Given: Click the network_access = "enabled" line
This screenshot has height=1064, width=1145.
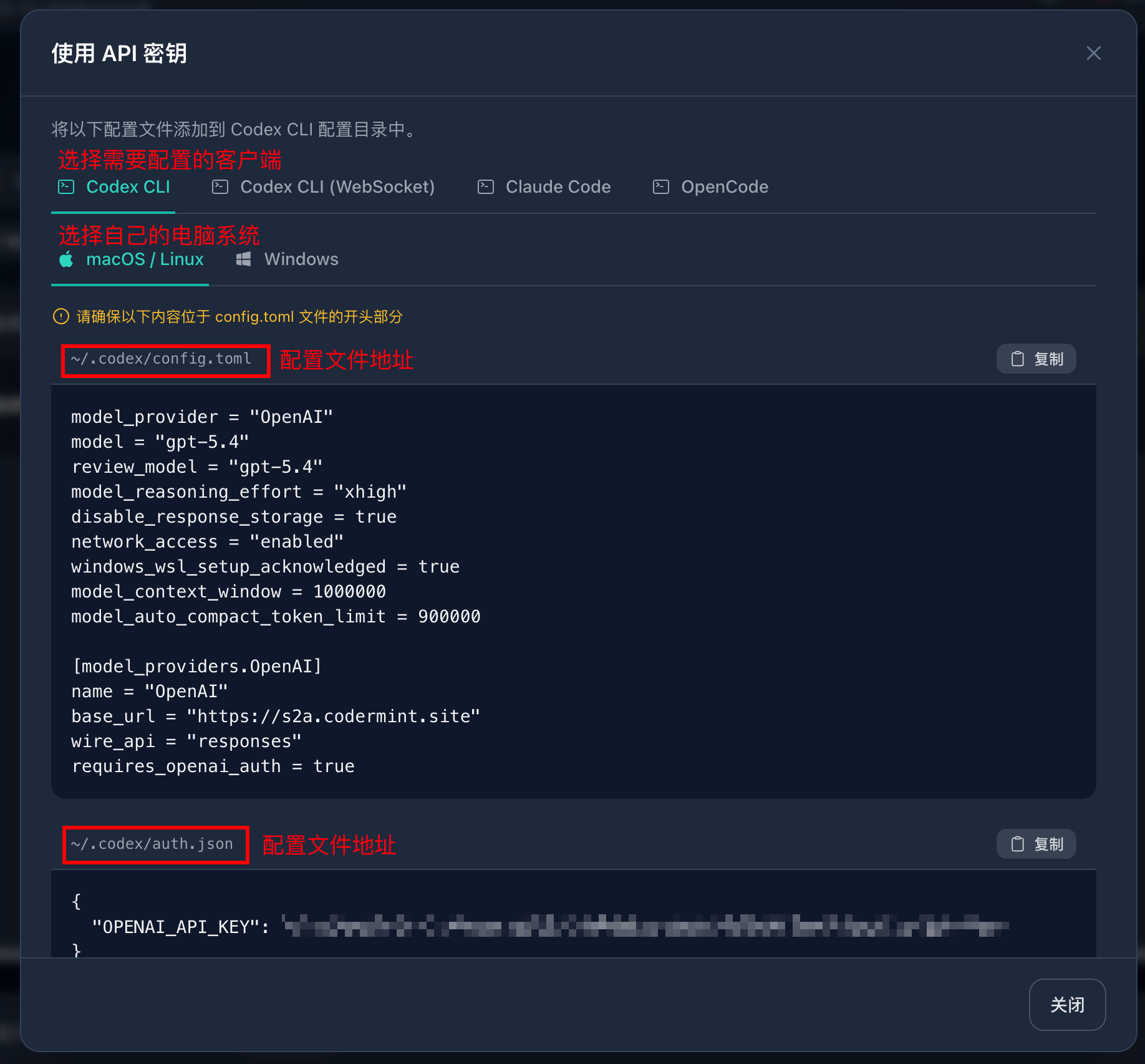Looking at the screenshot, I should (x=208, y=541).
